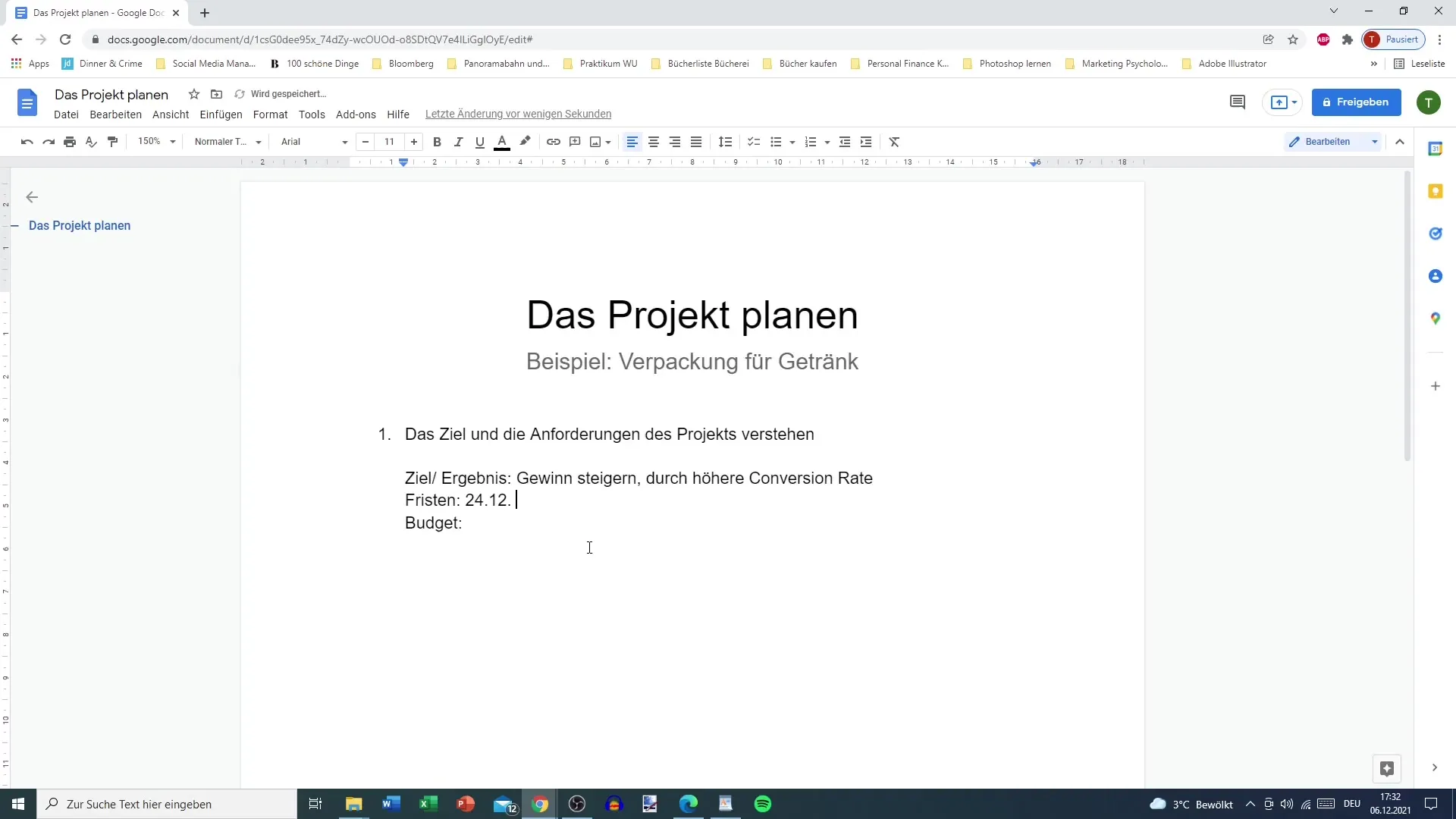Clear formatting icon in toolbar

coord(894,142)
